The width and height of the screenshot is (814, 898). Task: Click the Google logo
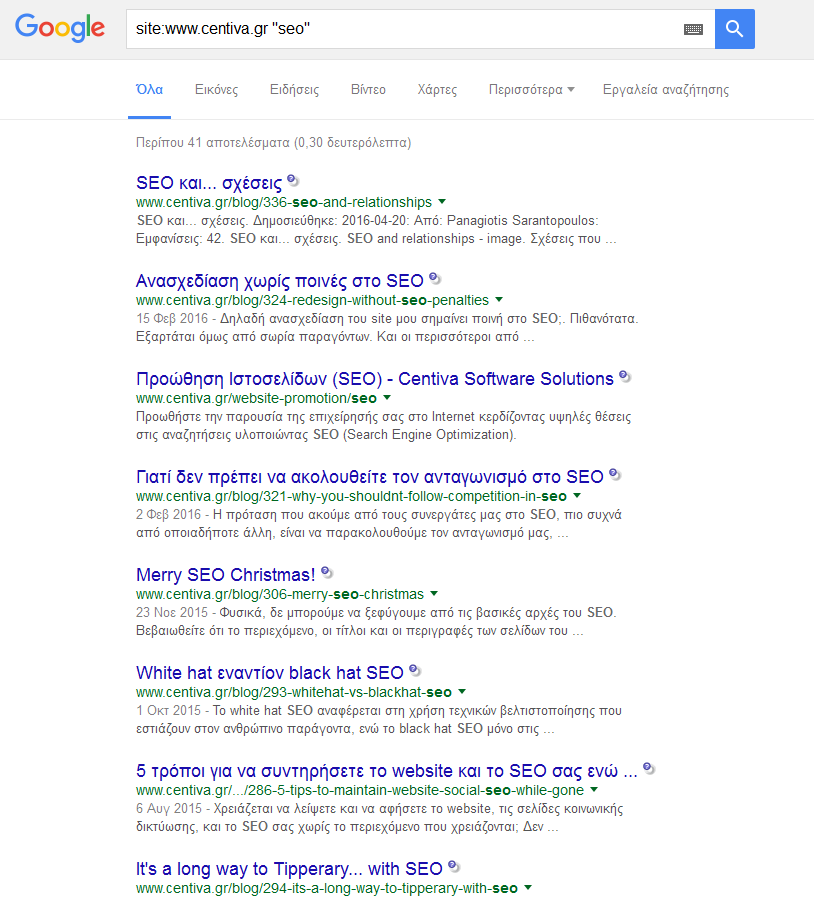(x=60, y=29)
